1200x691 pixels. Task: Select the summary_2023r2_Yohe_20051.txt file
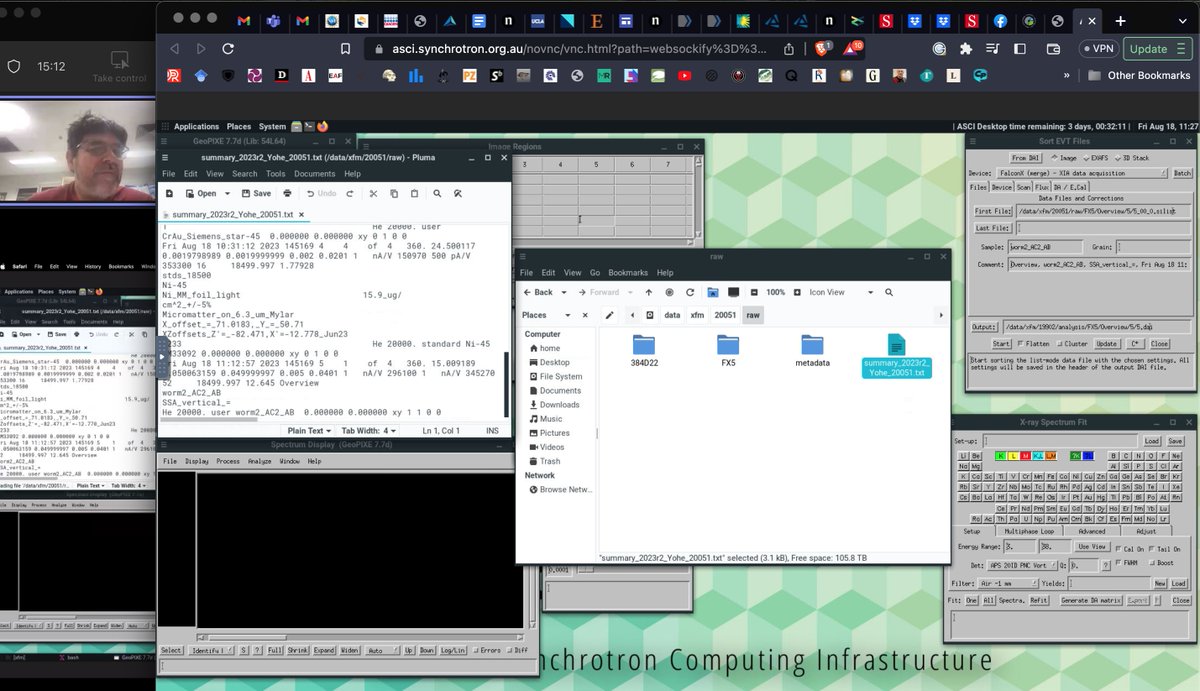[x=896, y=356]
